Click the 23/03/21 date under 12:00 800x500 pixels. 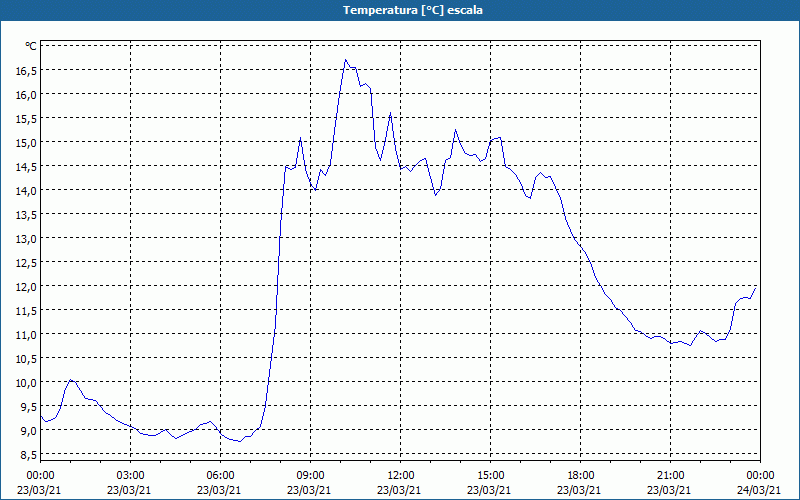coord(399,490)
